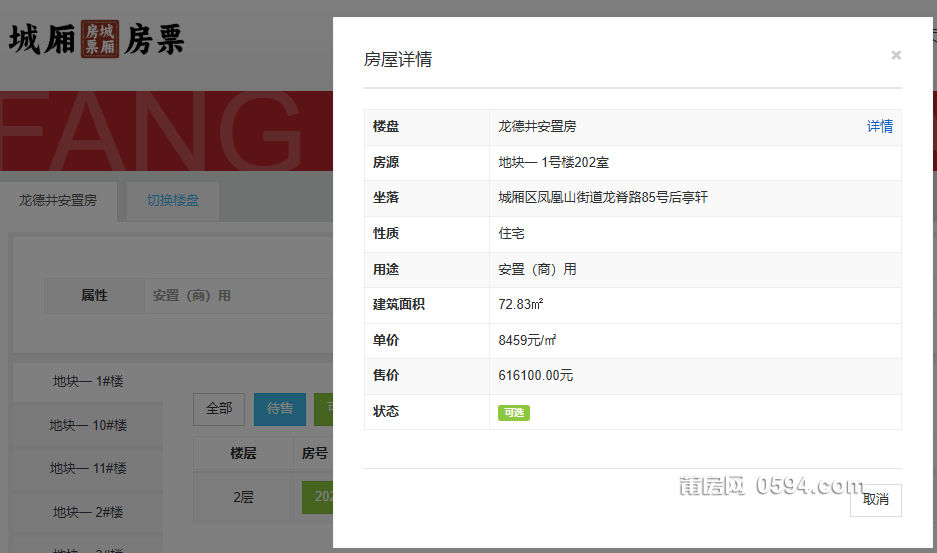Click the green room 202 cell
Viewport: 937px width, 553px height.
318,497
